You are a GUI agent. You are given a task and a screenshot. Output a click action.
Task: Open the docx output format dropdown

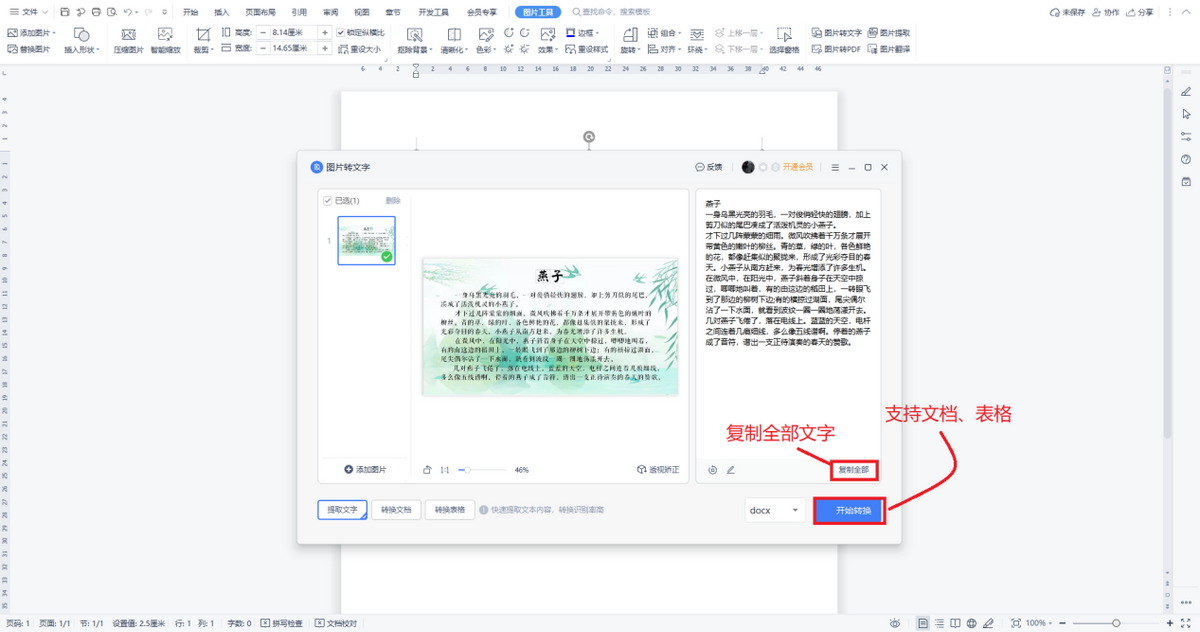pyautogui.click(x=774, y=510)
